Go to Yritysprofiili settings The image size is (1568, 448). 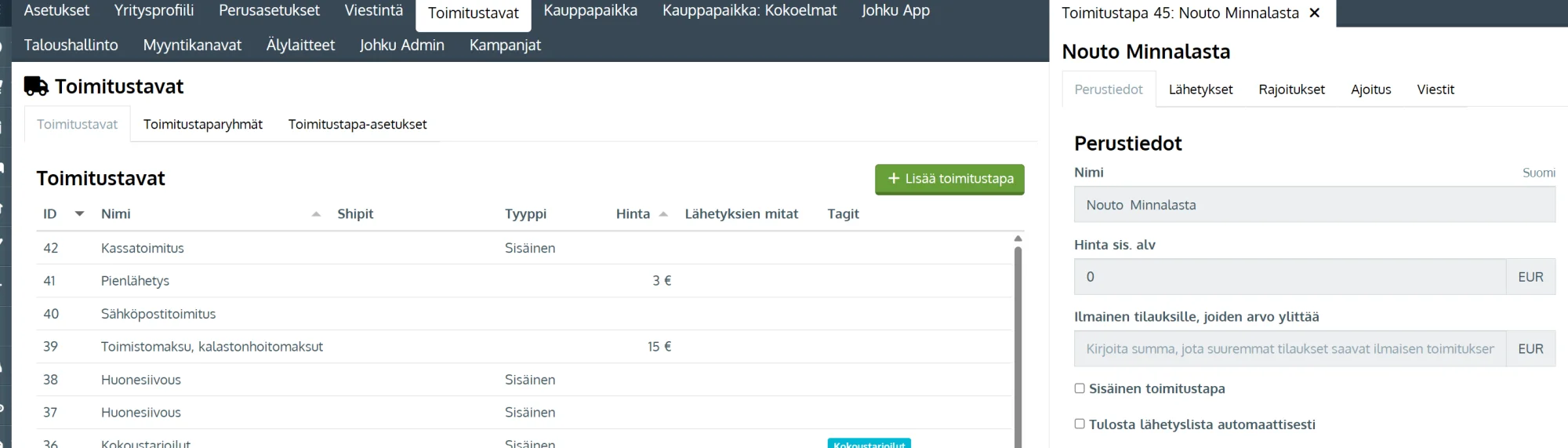coord(154,11)
